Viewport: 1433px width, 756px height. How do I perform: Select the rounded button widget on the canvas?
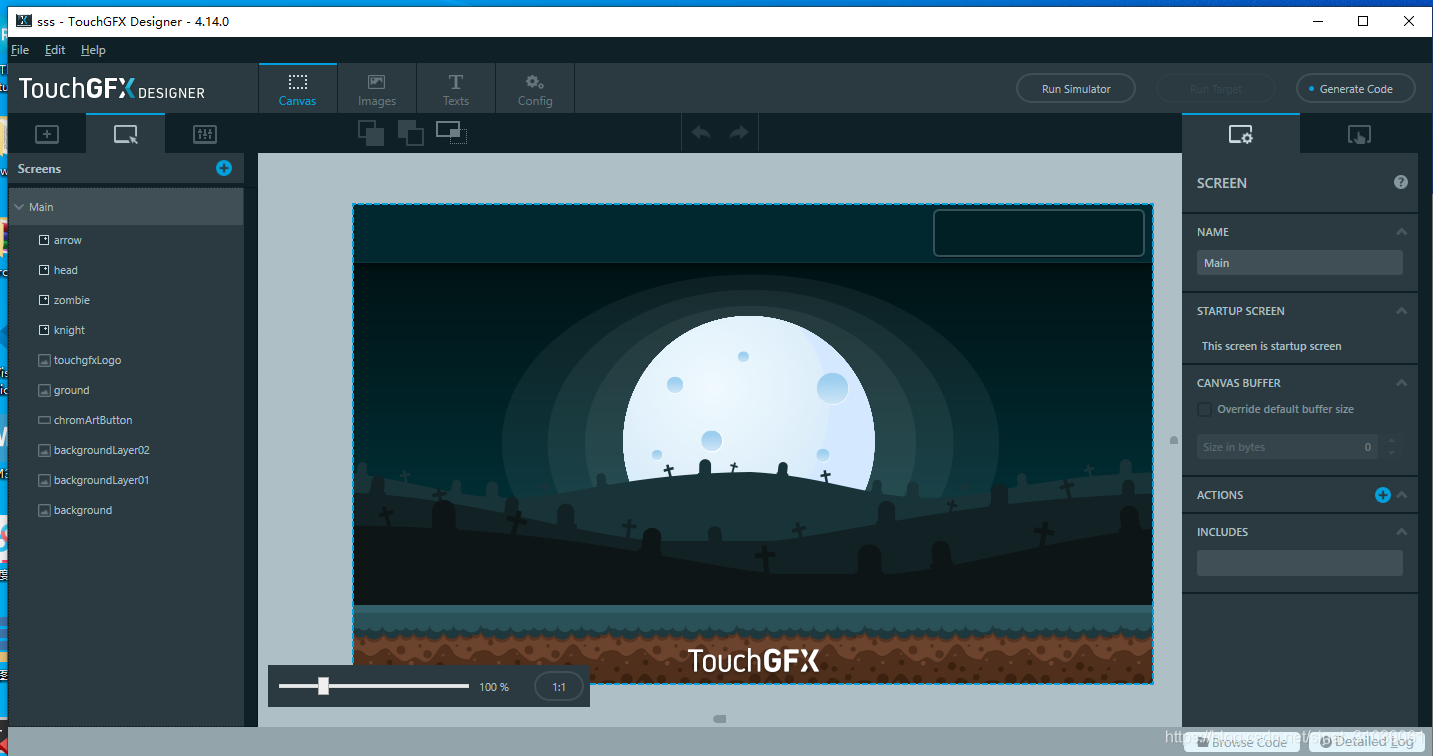click(x=1039, y=233)
